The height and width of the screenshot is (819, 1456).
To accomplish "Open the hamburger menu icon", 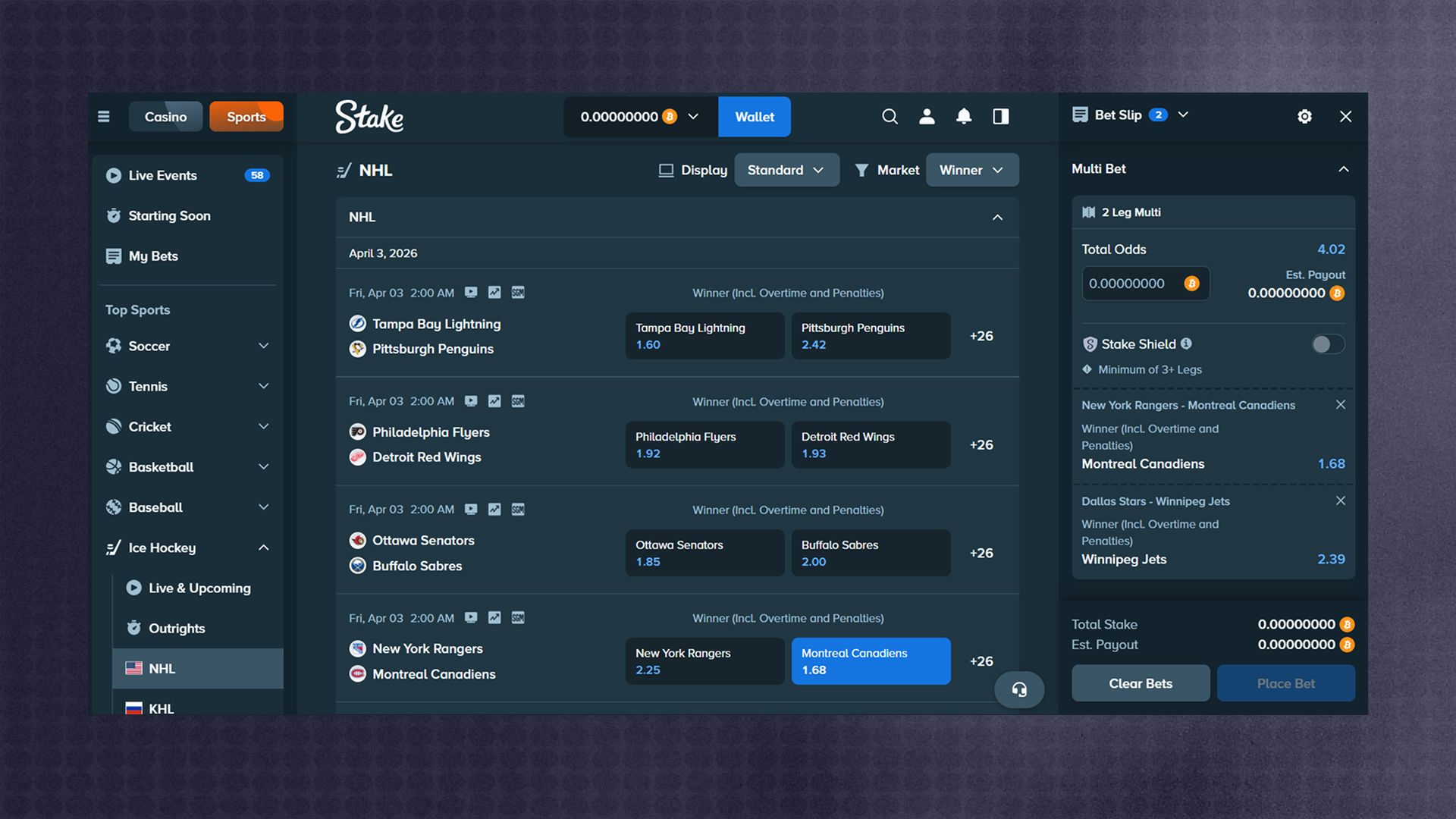I will (x=104, y=116).
